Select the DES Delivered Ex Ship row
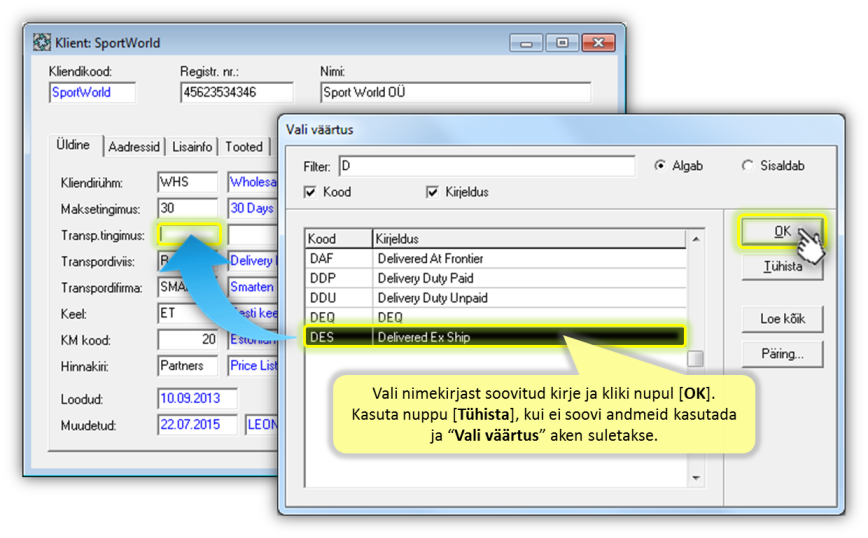Image resolution: width=868 pixels, height=538 pixels. click(495, 337)
